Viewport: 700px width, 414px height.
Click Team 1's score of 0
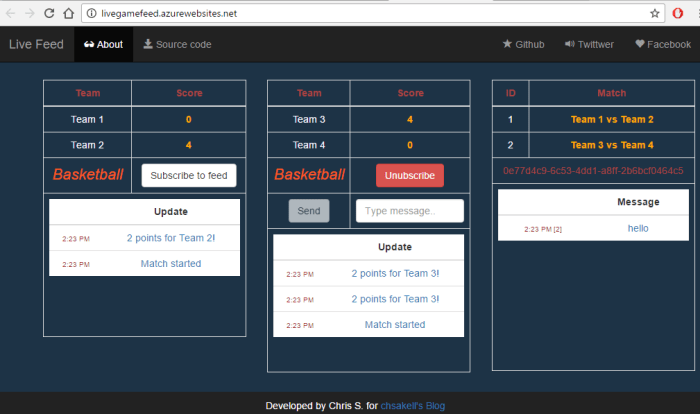pos(188,119)
